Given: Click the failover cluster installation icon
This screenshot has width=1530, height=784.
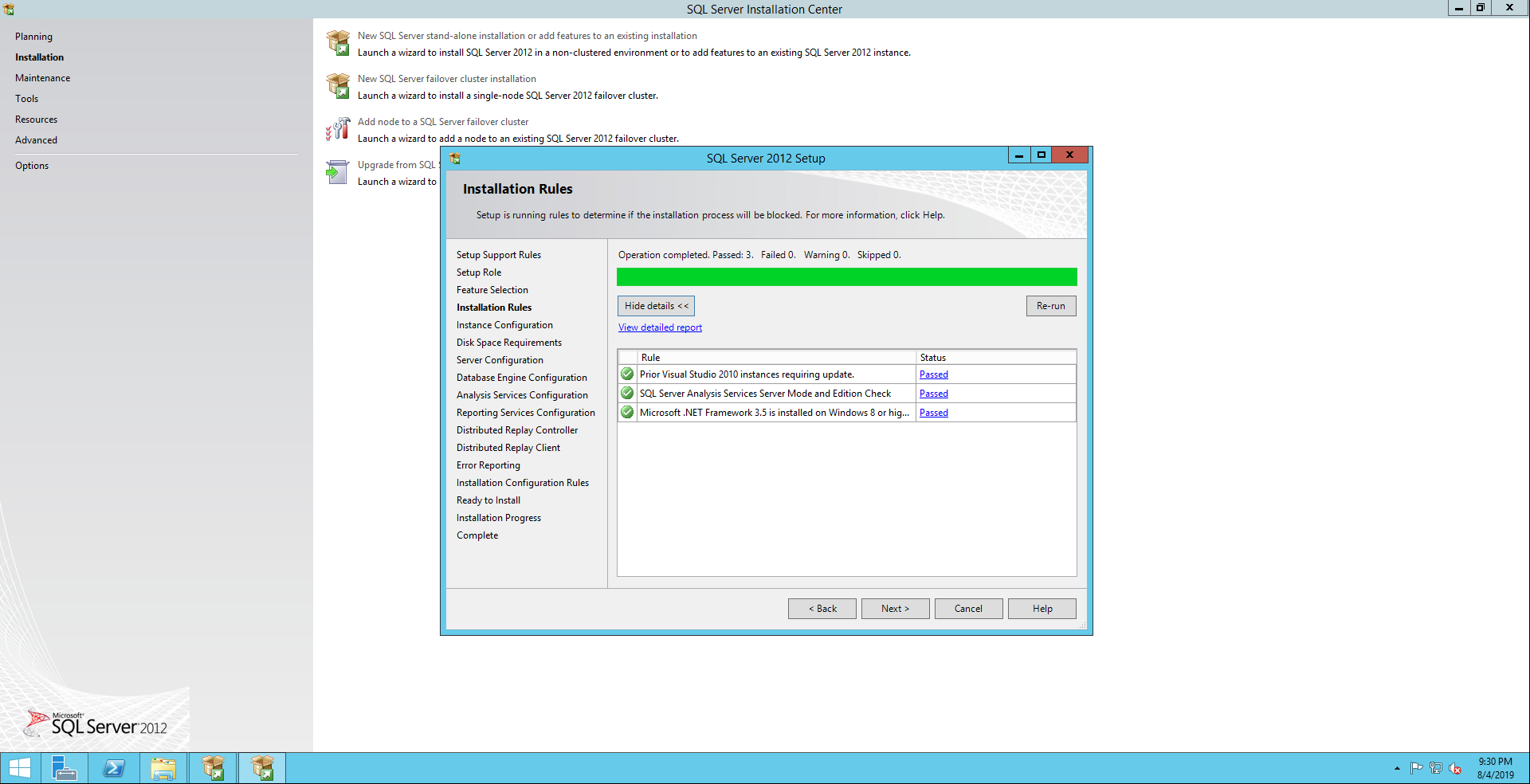Looking at the screenshot, I should coord(338,86).
